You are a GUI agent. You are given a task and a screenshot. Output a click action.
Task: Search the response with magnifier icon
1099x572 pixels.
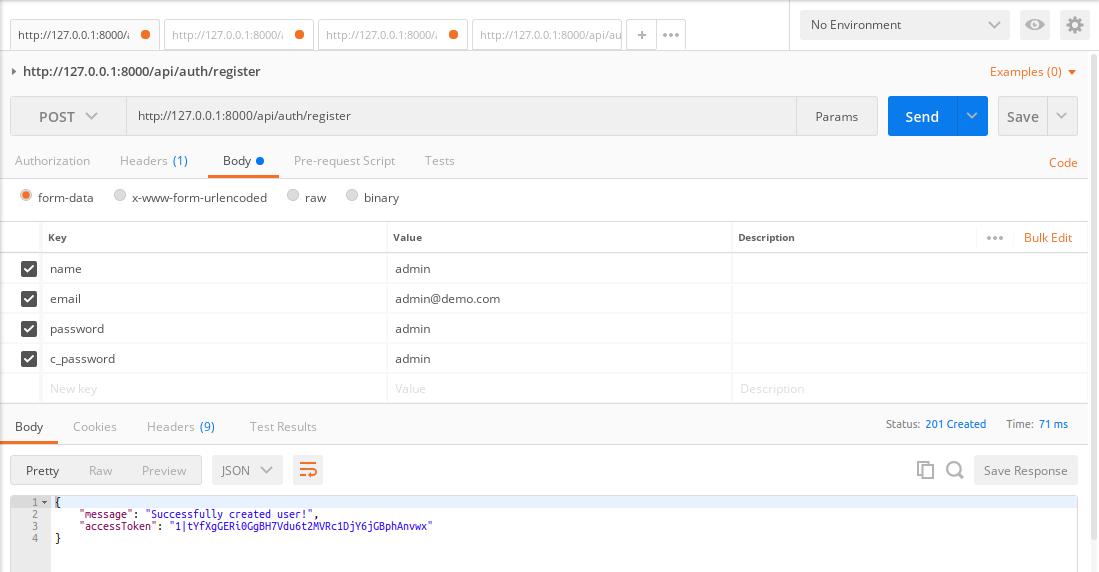955,470
